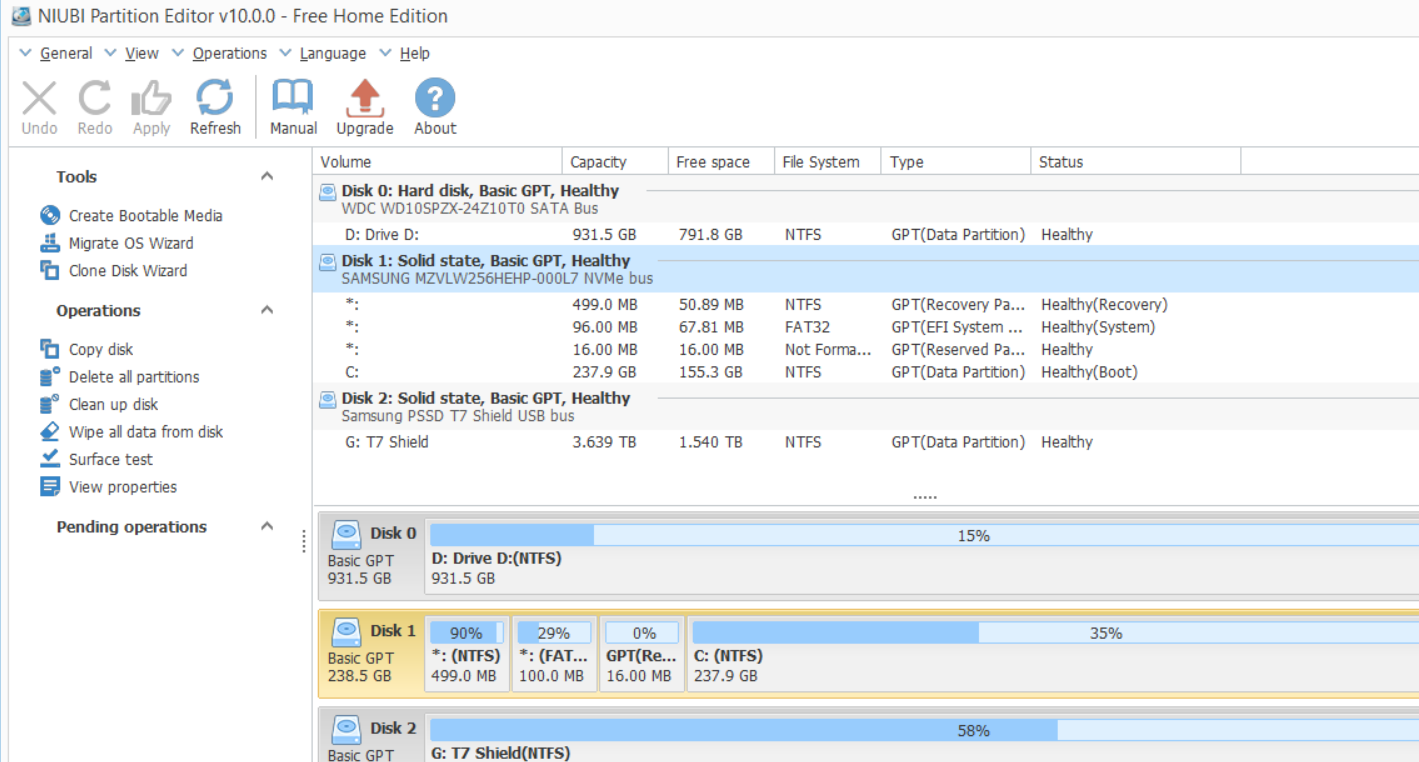Click the arrow beside Operations menu
1419x762 pixels.
(178, 53)
